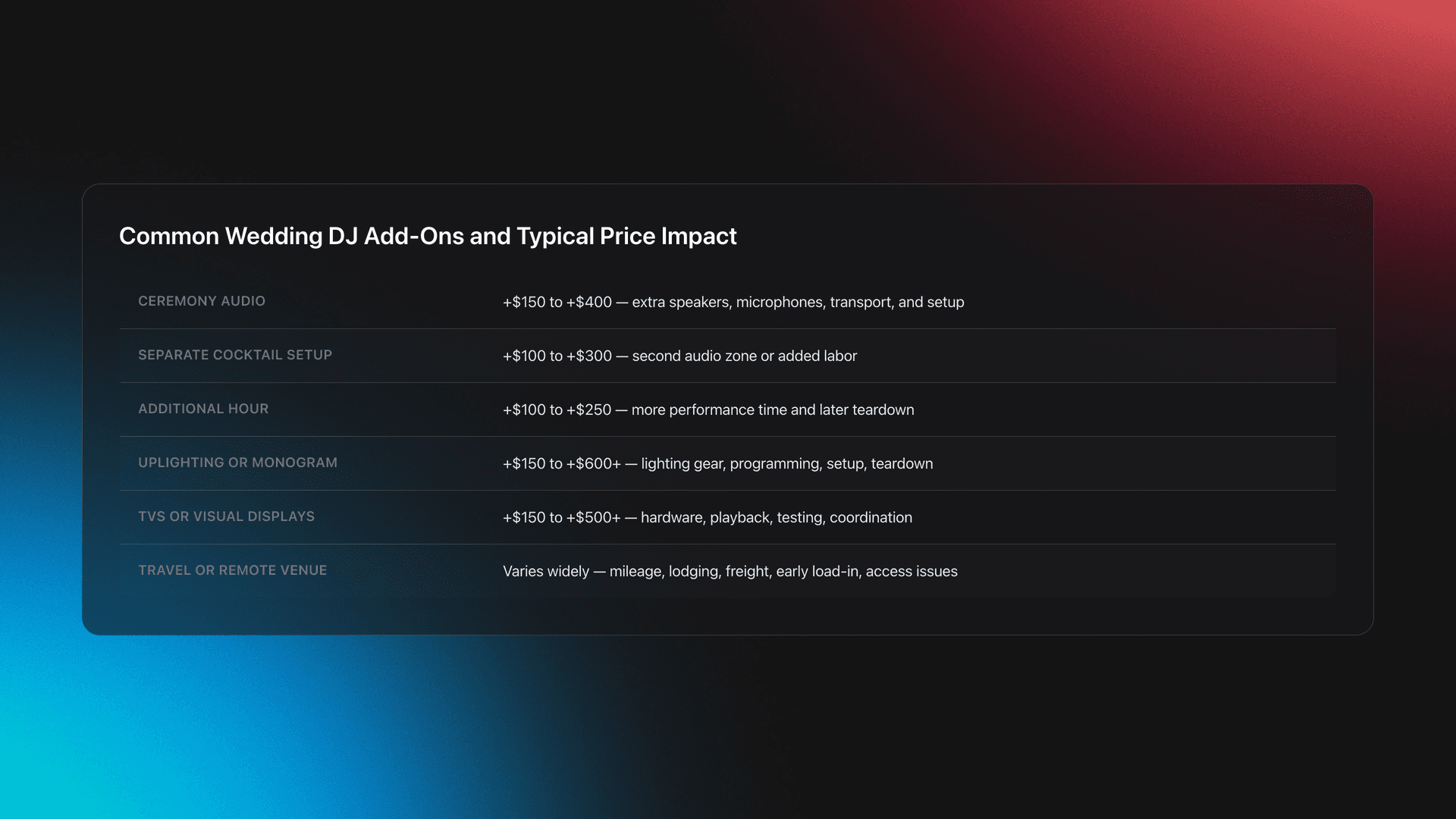Click the Additional Hour row label
This screenshot has height=819, width=1456.
203,409
